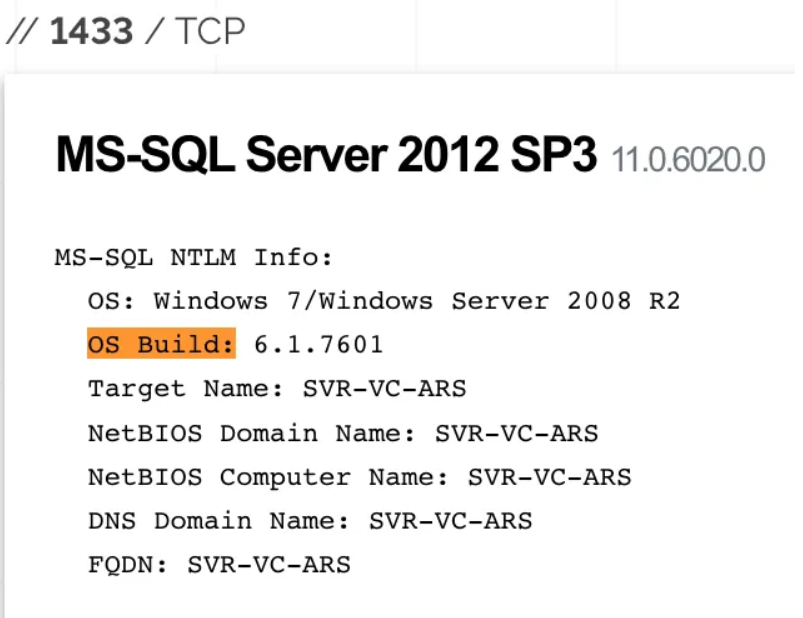Click the MS-SQL NTLM Info line

(x=194, y=257)
